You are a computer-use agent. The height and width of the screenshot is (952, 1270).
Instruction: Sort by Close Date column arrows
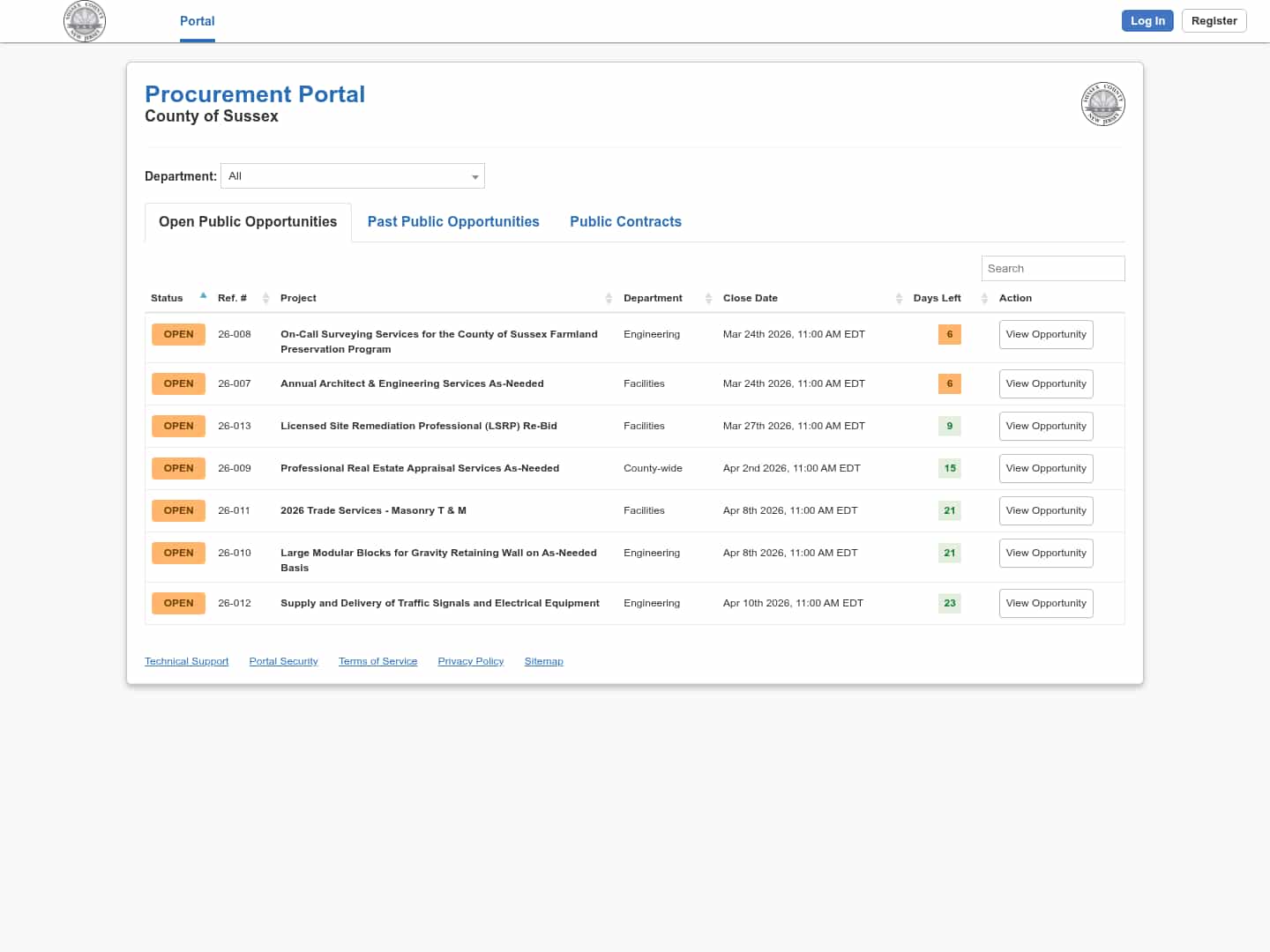point(899,299)
